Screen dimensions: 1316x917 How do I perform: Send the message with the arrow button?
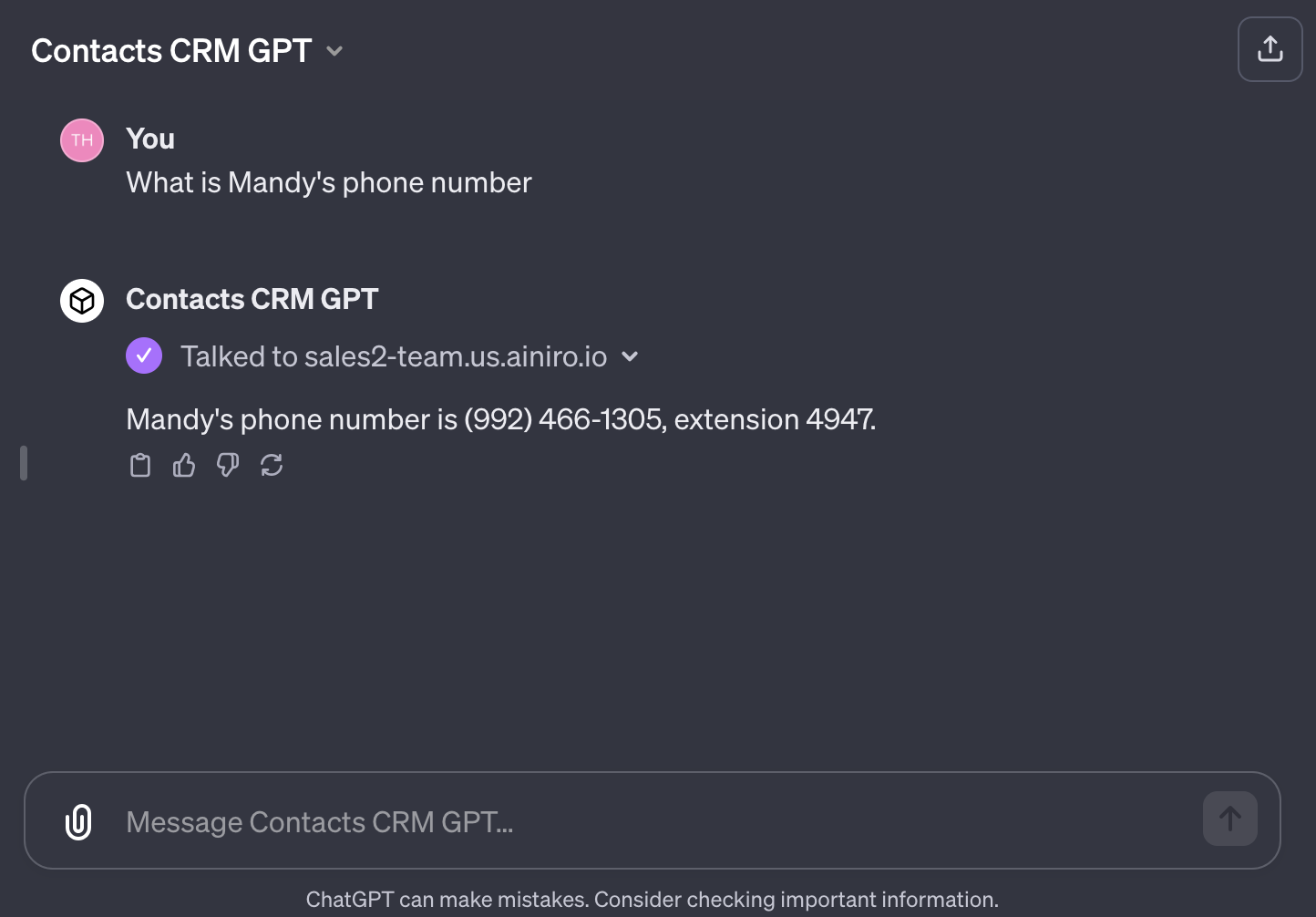click(1229, 818)
